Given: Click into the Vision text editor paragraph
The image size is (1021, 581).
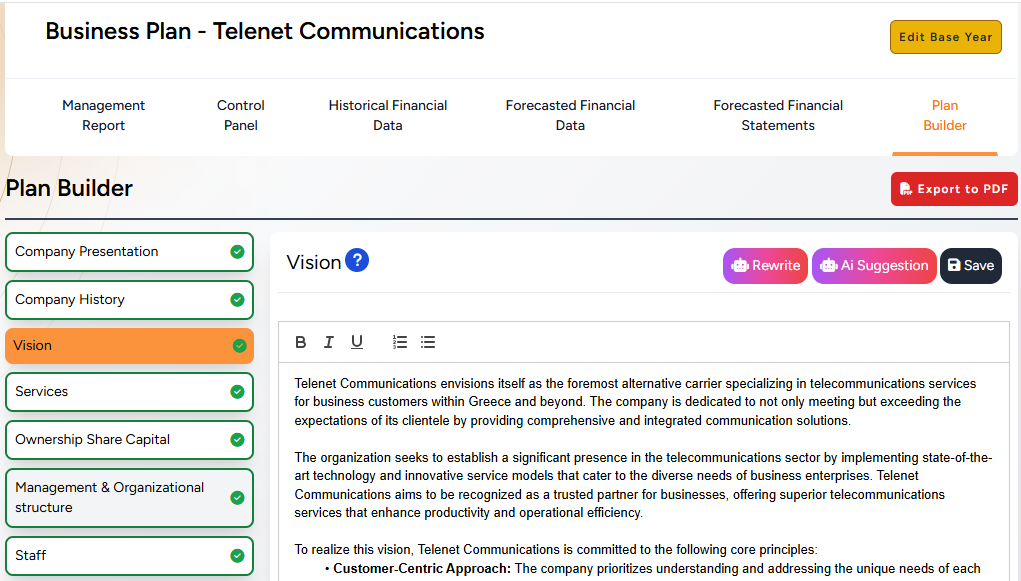Looking at the screenshot, I should click(x=636, y=402).
